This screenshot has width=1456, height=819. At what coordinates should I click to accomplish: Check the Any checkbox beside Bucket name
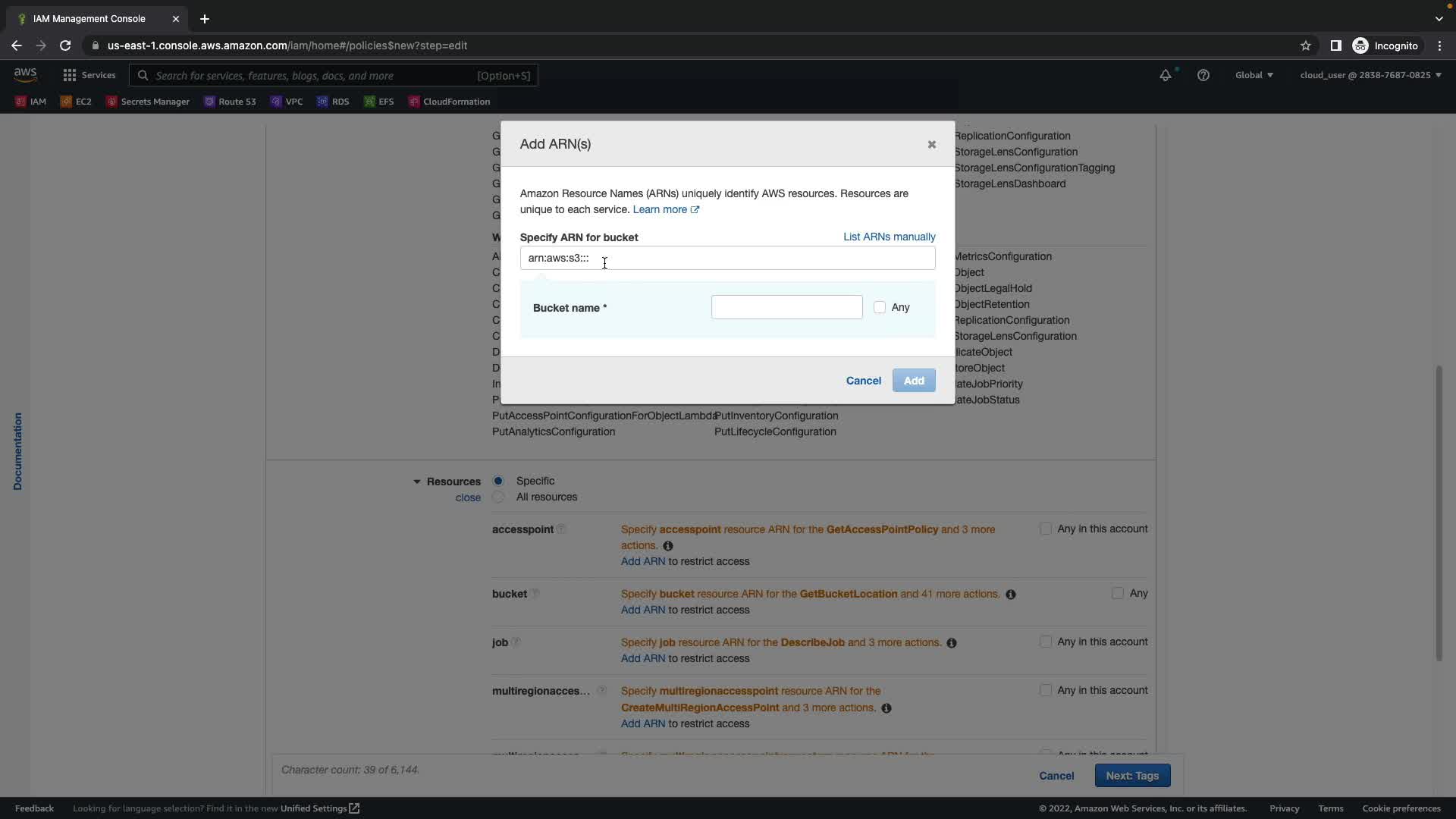coord(880,307)
